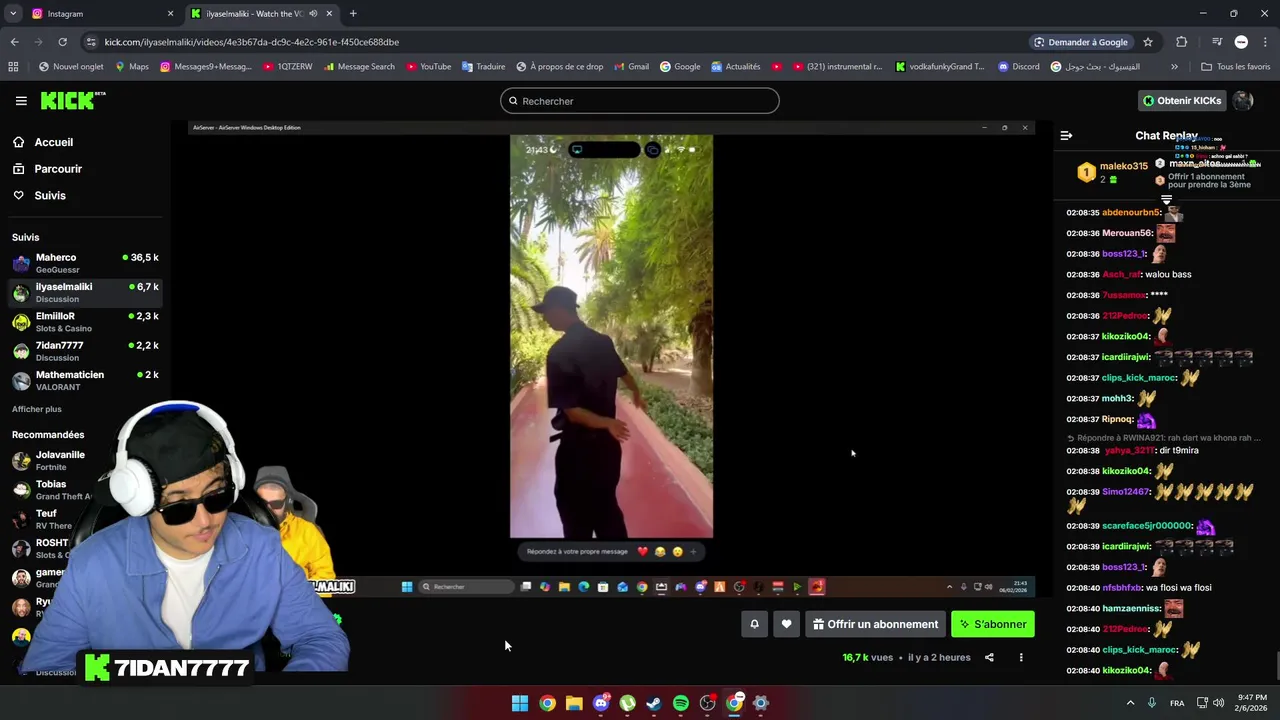The height and width of the screenshot is (720, 1280).
Task: Open Mathematicien VALORANT channel
Action: (x=86, y=380)
